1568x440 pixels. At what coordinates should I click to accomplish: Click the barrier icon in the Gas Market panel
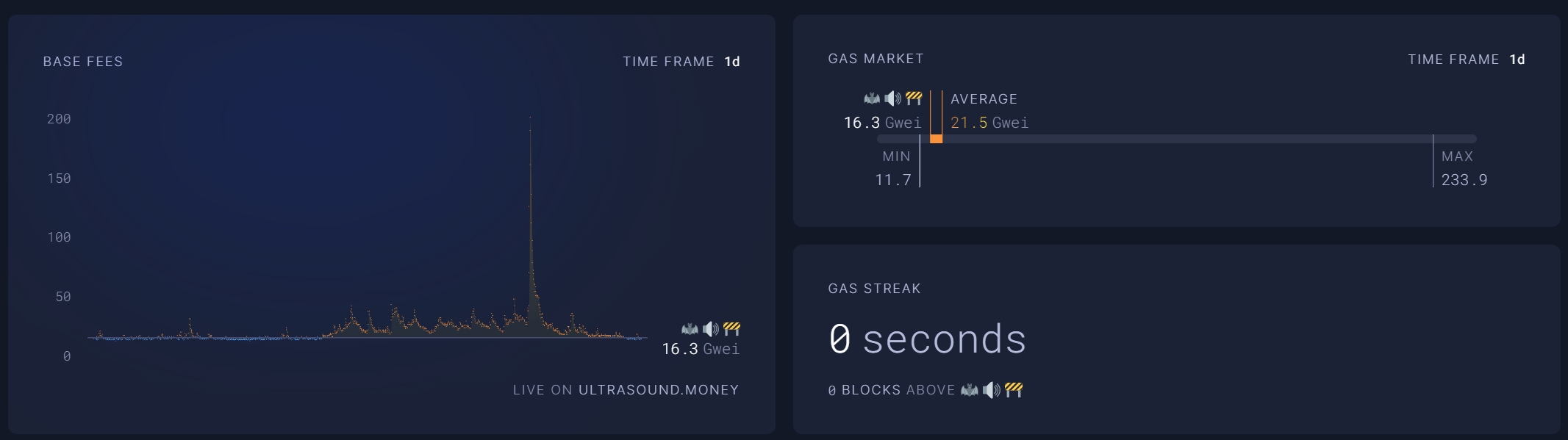pos(912,98)
